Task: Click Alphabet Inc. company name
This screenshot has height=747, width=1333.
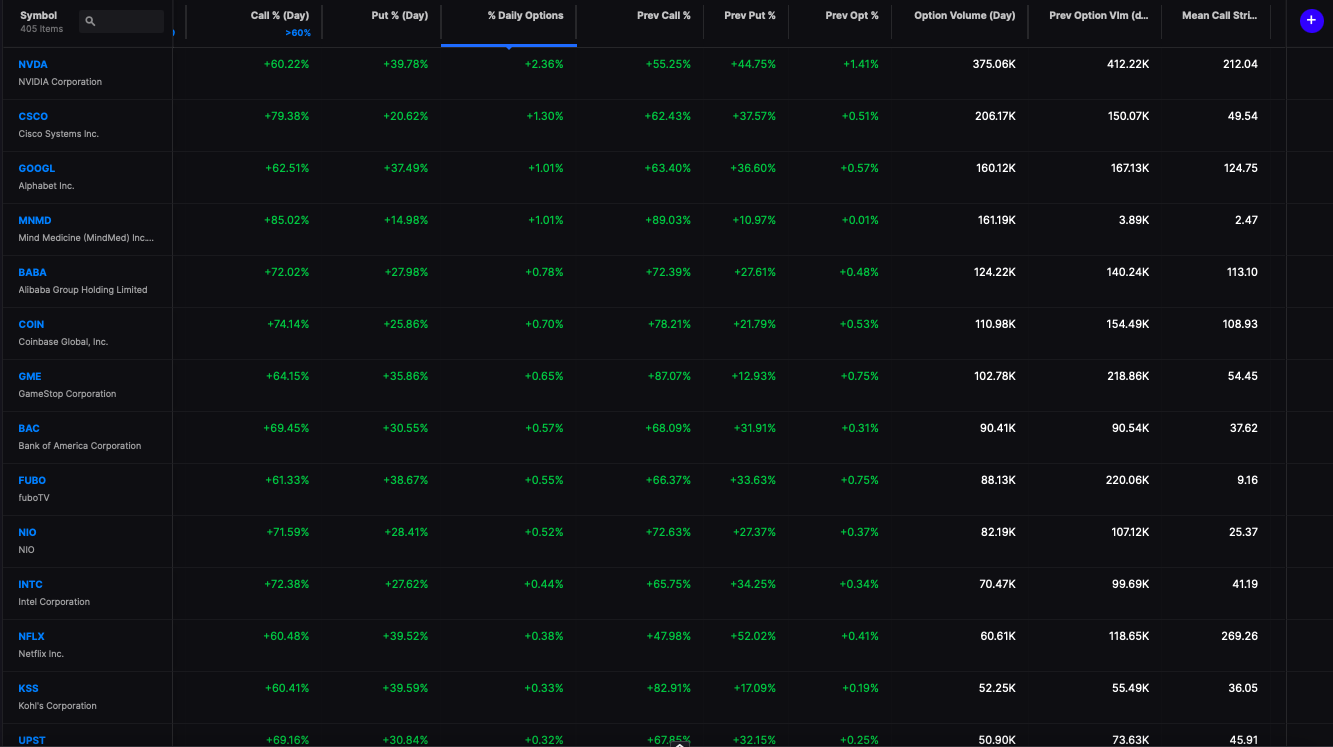Action: point(46,186)
